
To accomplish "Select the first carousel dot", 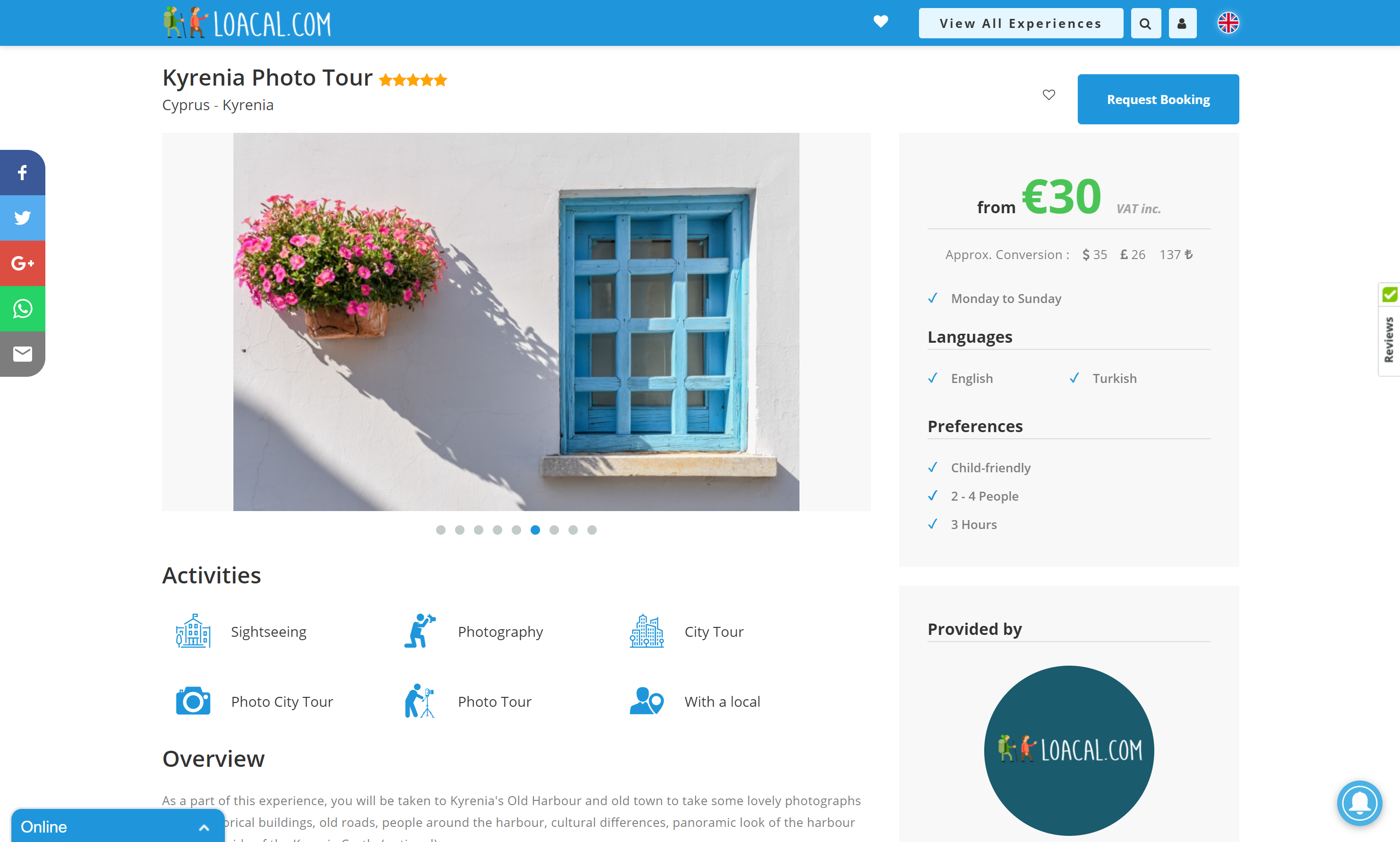I will [x=440, y=530].
